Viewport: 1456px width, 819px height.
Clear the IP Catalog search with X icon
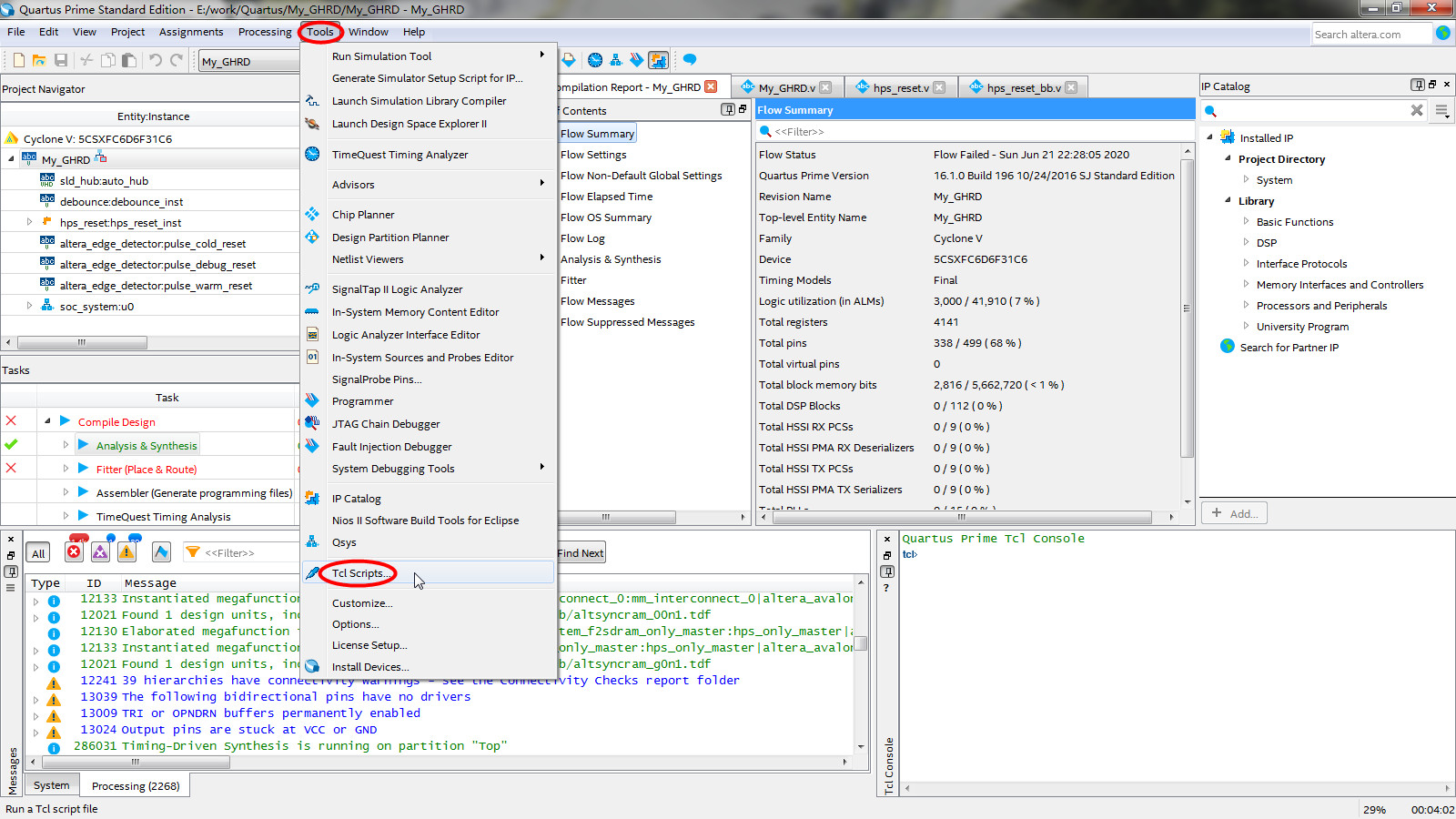click(x=1417, y=110)
